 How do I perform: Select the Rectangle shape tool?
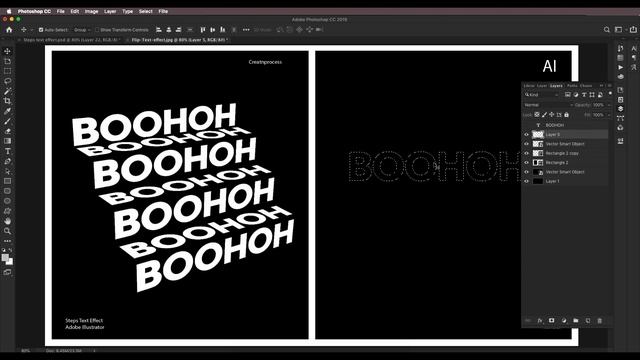click(7, 181)
